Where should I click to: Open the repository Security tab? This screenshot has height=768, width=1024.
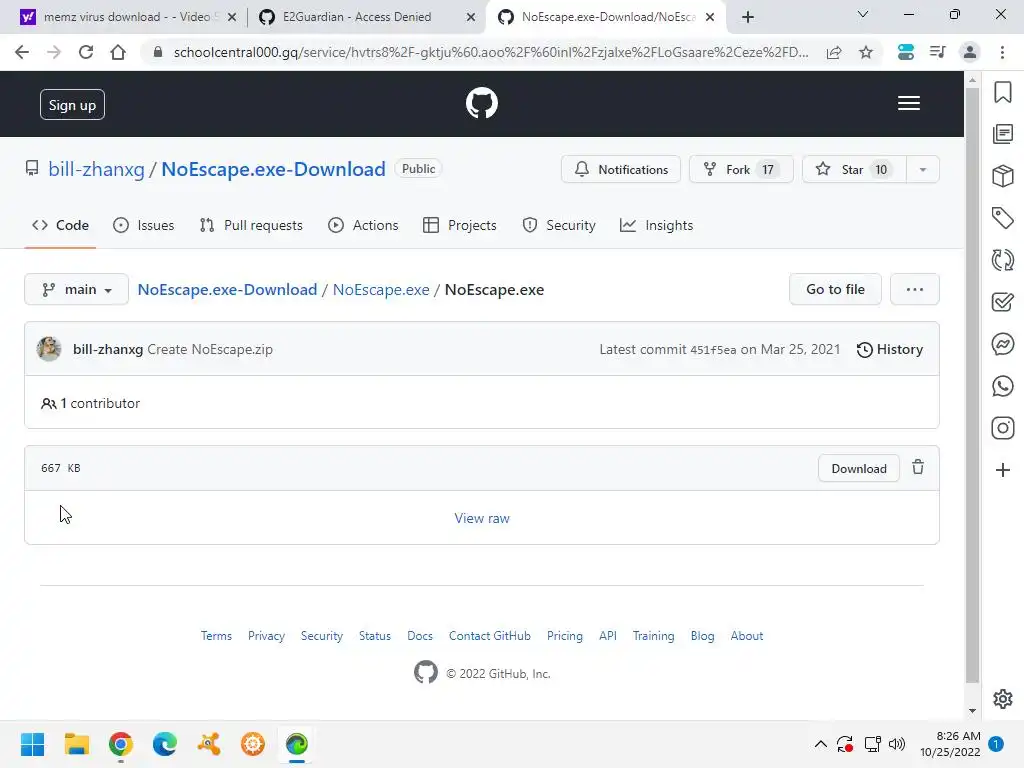click(559, 225)
